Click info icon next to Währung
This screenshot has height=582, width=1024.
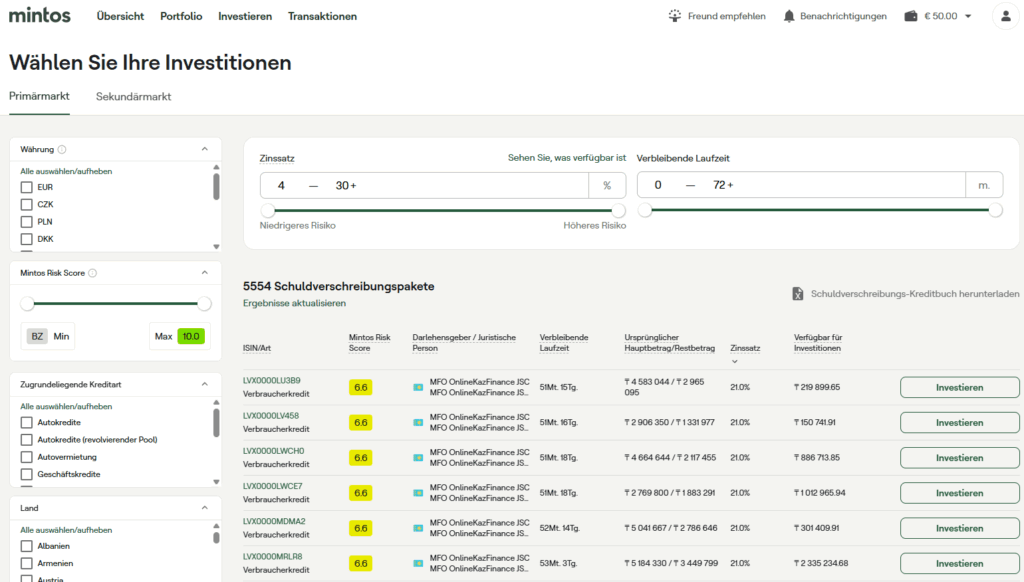62,150
